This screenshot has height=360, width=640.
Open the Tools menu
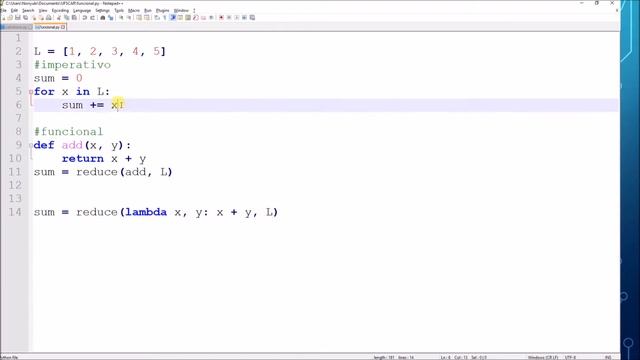[x=119, y=10]
